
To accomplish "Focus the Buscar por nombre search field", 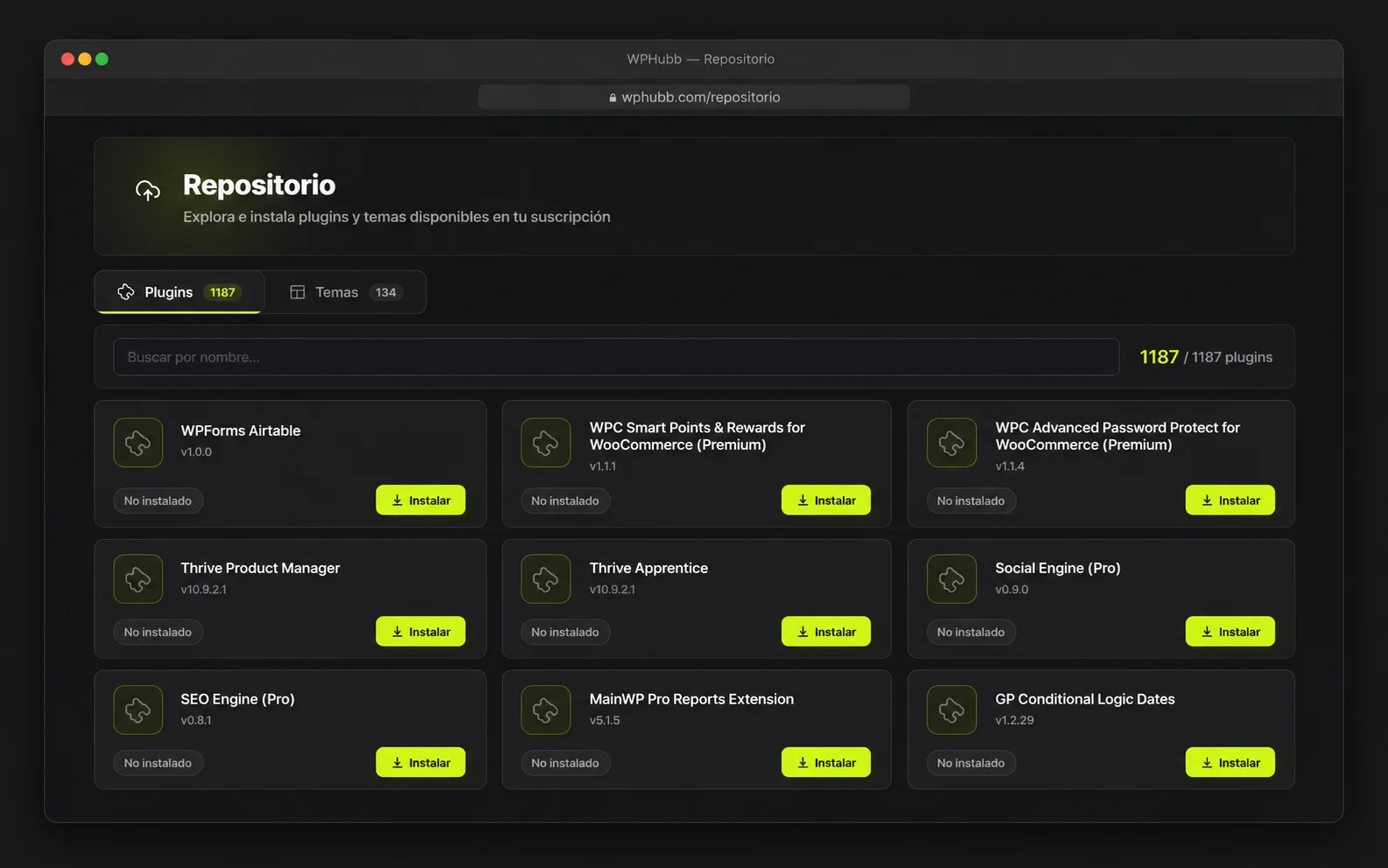I will pyautogui.click(x=616, y=357).
